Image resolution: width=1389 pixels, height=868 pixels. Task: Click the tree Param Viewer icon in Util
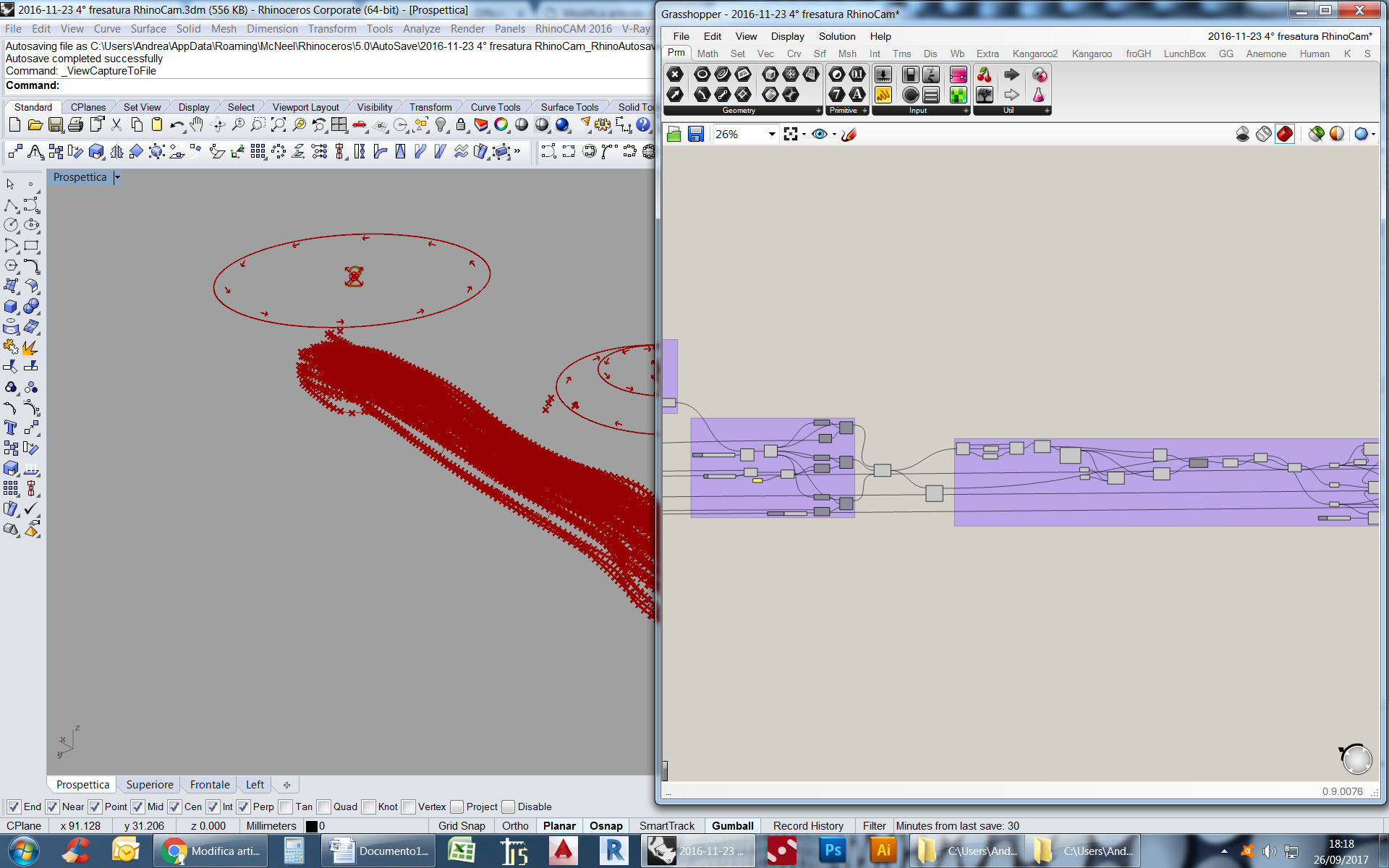[984, 95]
